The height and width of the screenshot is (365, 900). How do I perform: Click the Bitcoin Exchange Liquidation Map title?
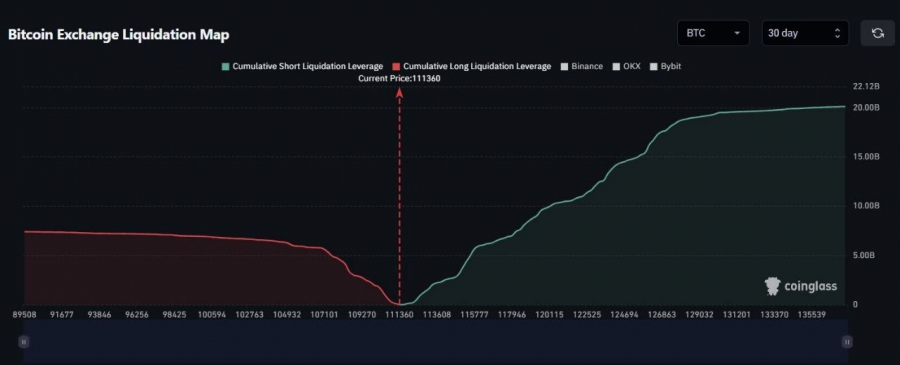119,34
